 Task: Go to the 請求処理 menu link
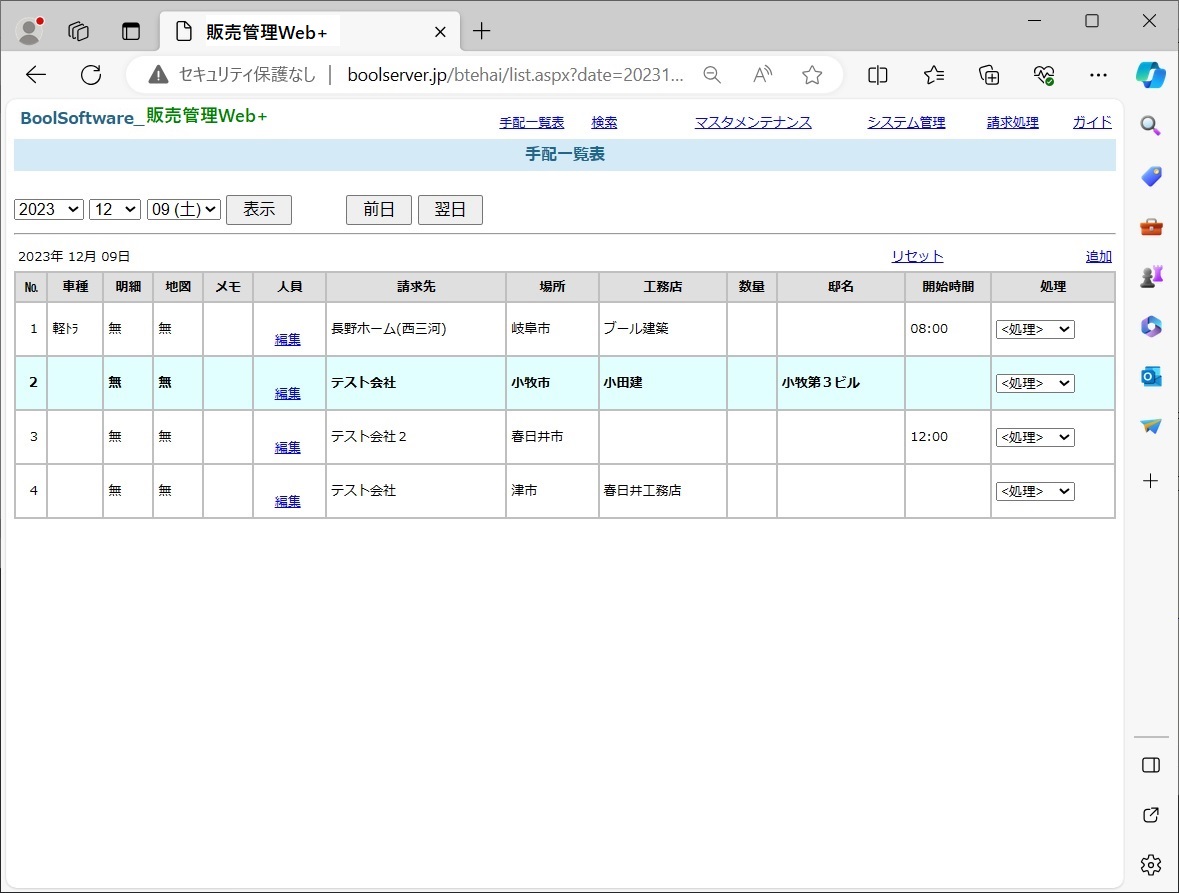coord(1012,123)
